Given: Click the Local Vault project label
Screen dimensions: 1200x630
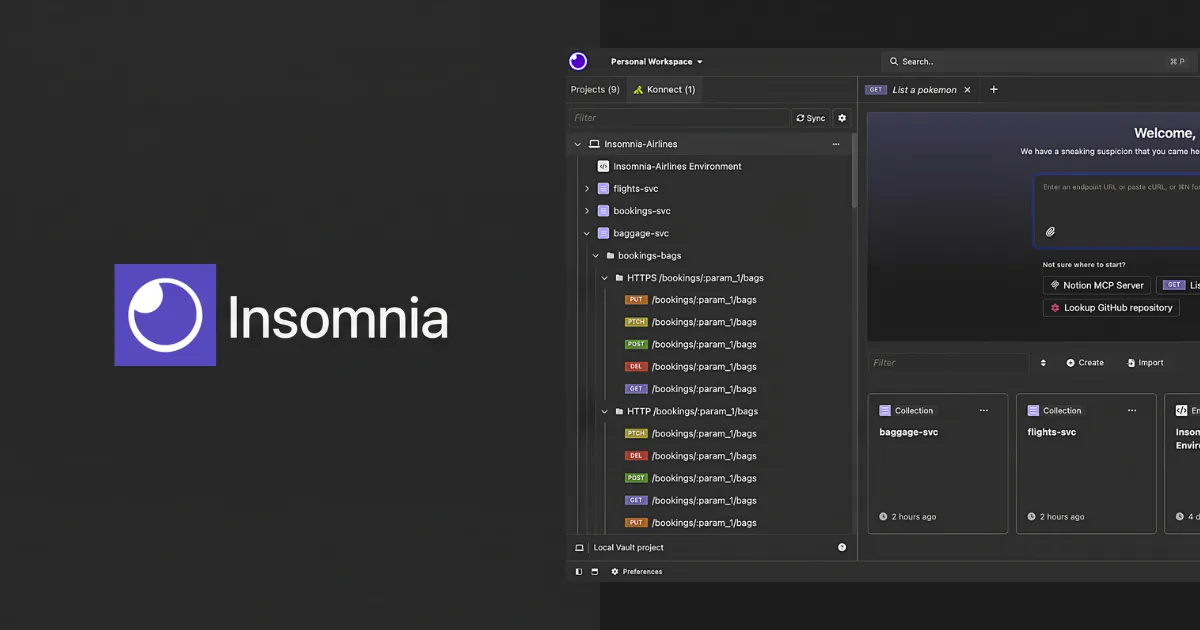Looking at the screenshot, I should pos(628,547).
